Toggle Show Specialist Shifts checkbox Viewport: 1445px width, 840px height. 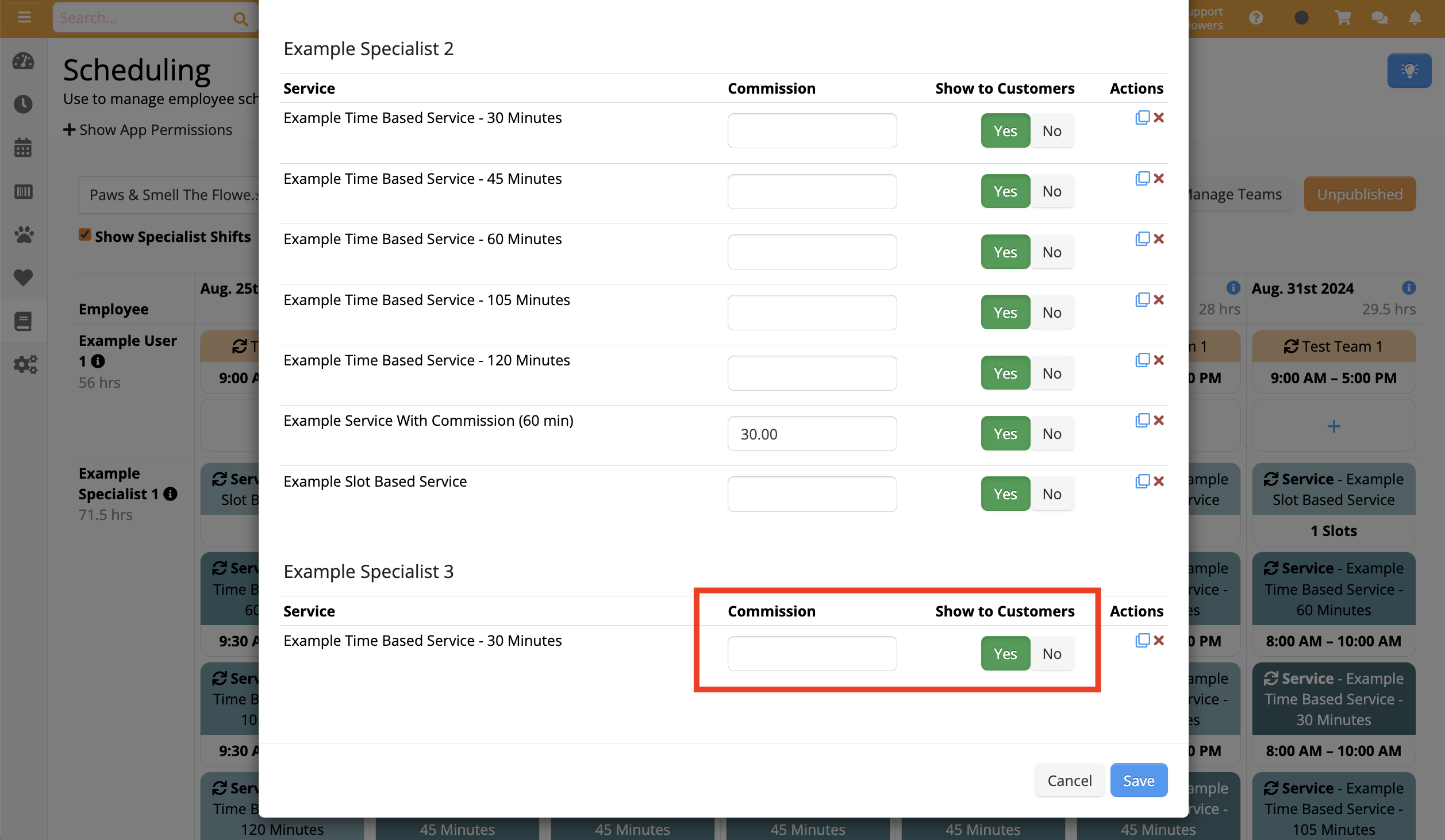84,235
